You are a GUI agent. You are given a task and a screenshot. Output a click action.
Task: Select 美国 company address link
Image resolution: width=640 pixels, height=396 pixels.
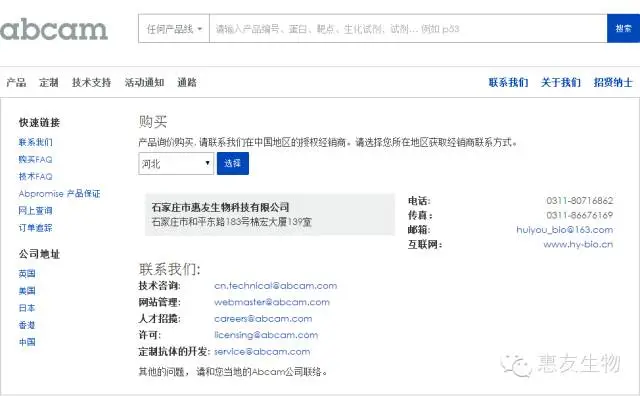27,291
